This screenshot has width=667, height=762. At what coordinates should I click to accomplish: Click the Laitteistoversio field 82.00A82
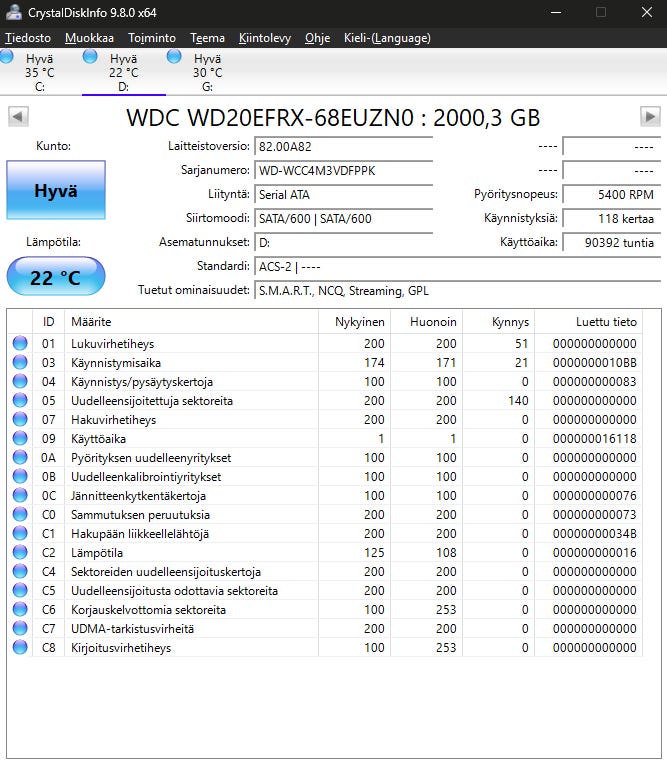click(x=343, y=146)
